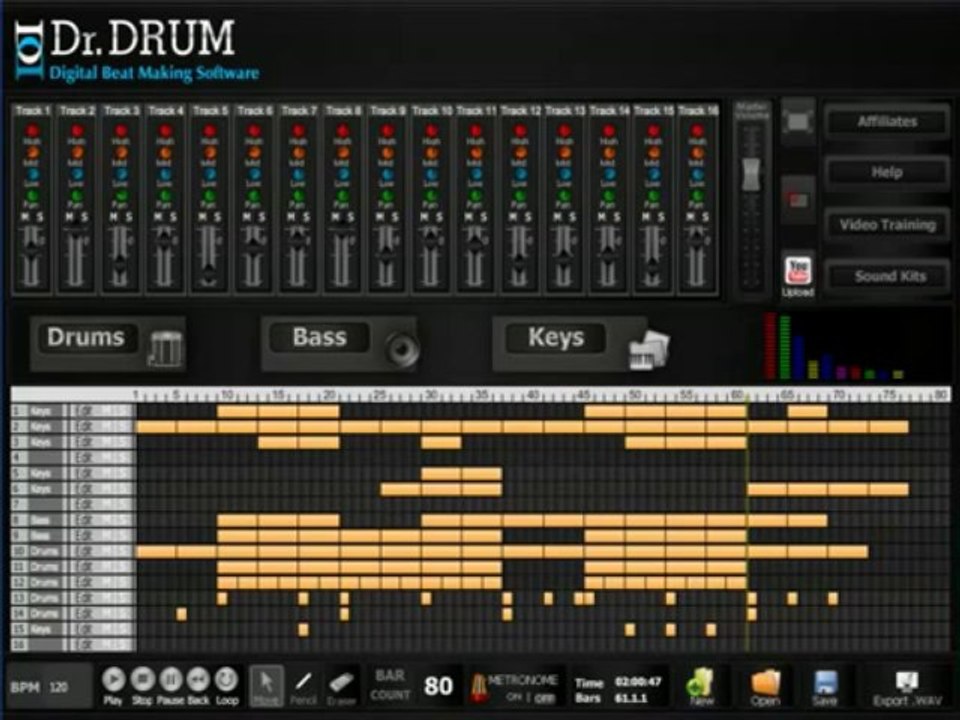960x720 pixels.
Task: Select the row 14 Drums note nearest bar 5
Action: 181,613
